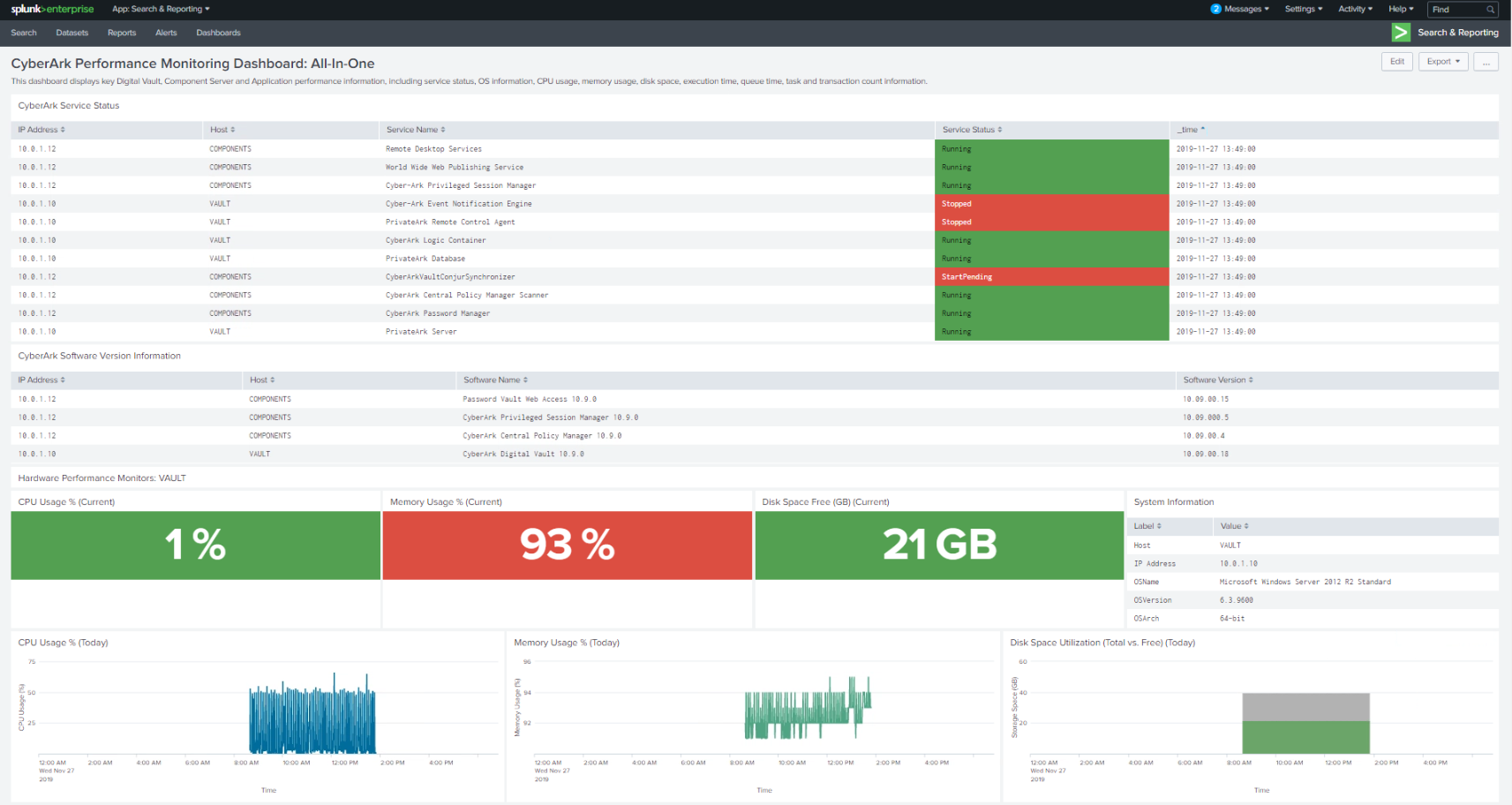This screenshot has width=1512, height=805.
Task: Go to the Search tab
Action: click(x=24, y=33)
